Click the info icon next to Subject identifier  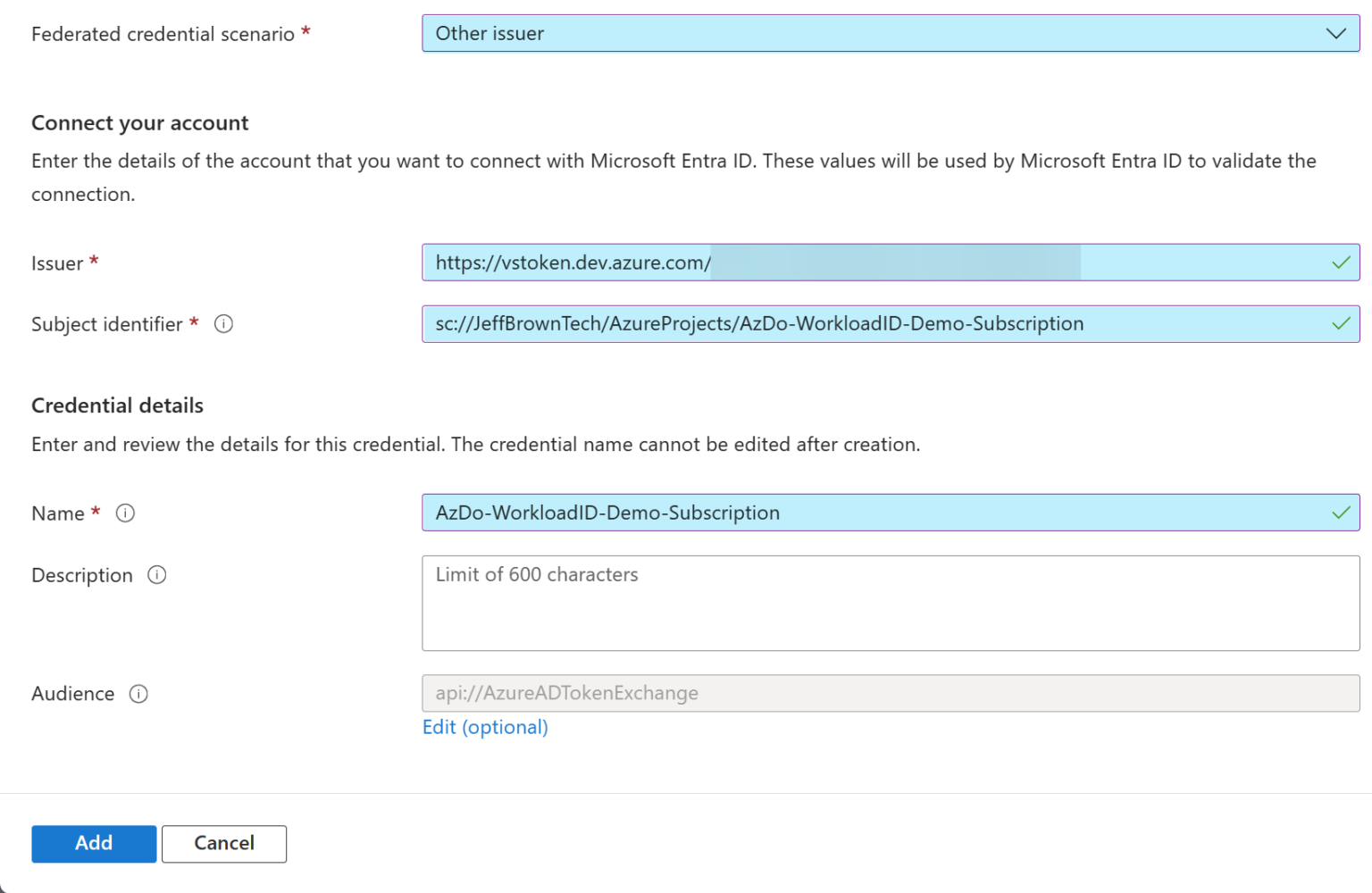tap(224, 324)
